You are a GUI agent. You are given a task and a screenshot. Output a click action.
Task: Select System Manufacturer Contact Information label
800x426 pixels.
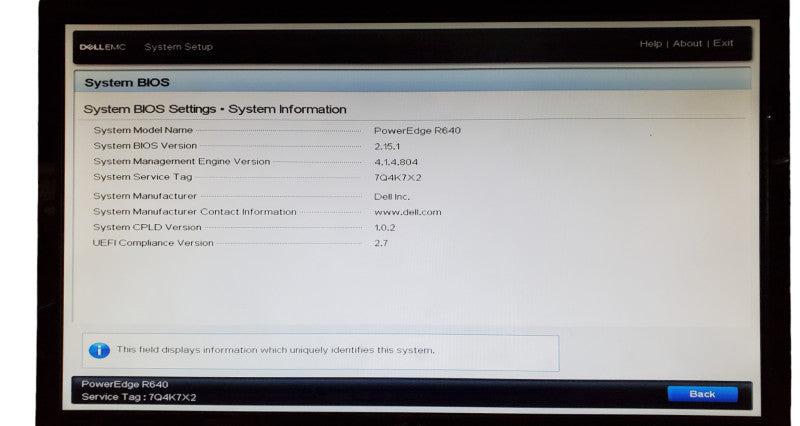(x=194, y=212)
